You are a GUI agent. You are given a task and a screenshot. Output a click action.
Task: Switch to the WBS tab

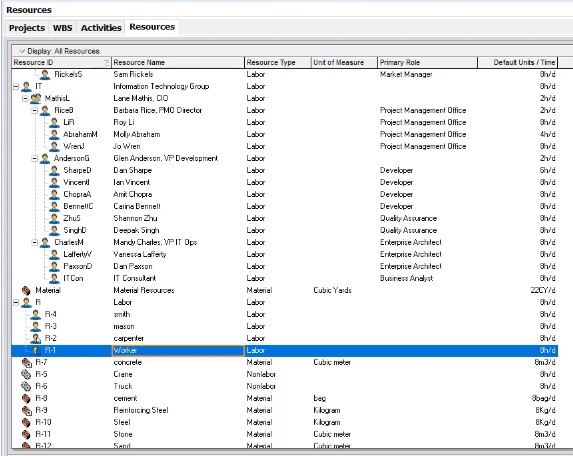(x=62, y=28)
